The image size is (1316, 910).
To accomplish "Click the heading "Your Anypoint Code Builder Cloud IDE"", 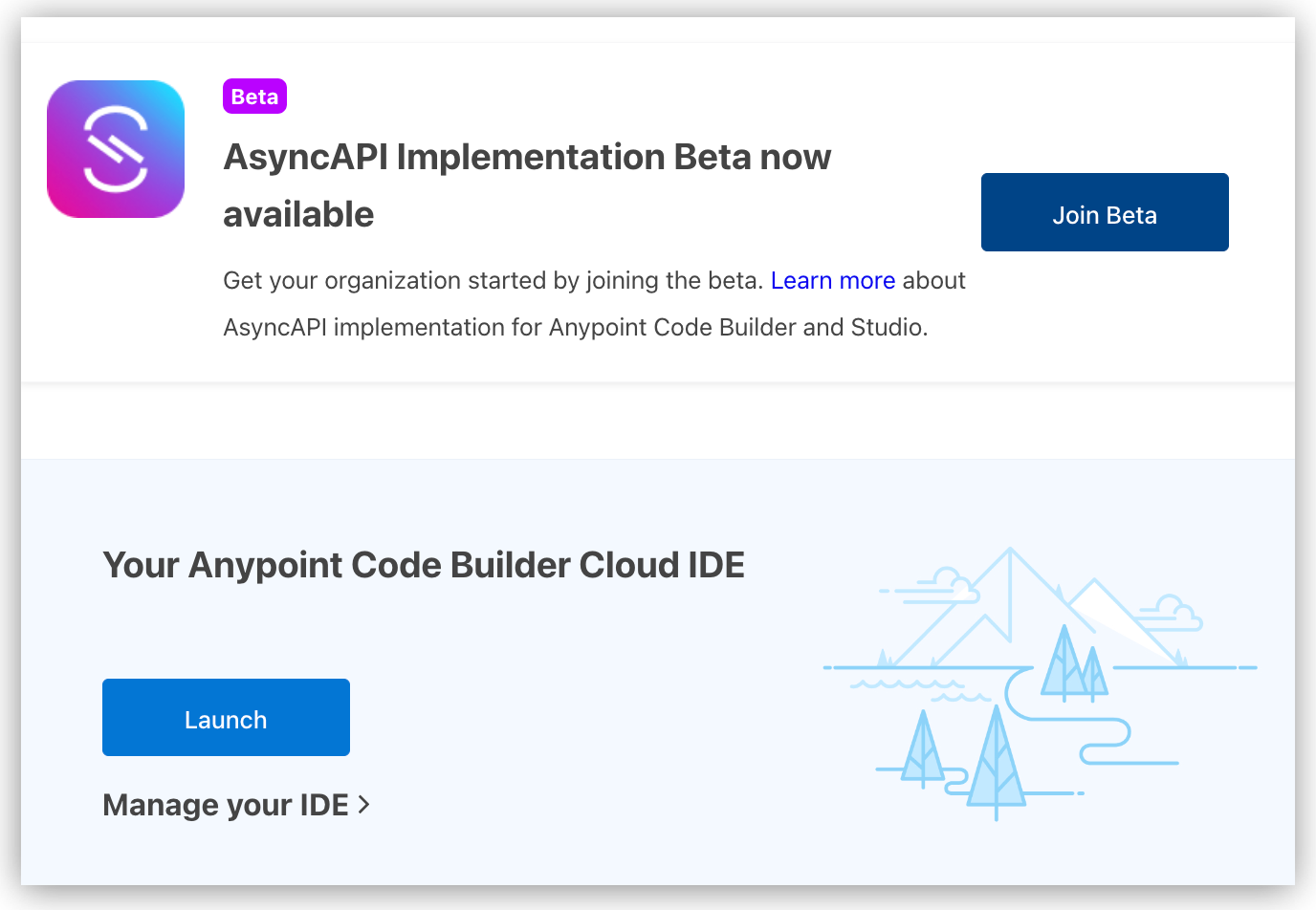I will tap(424, 565).
